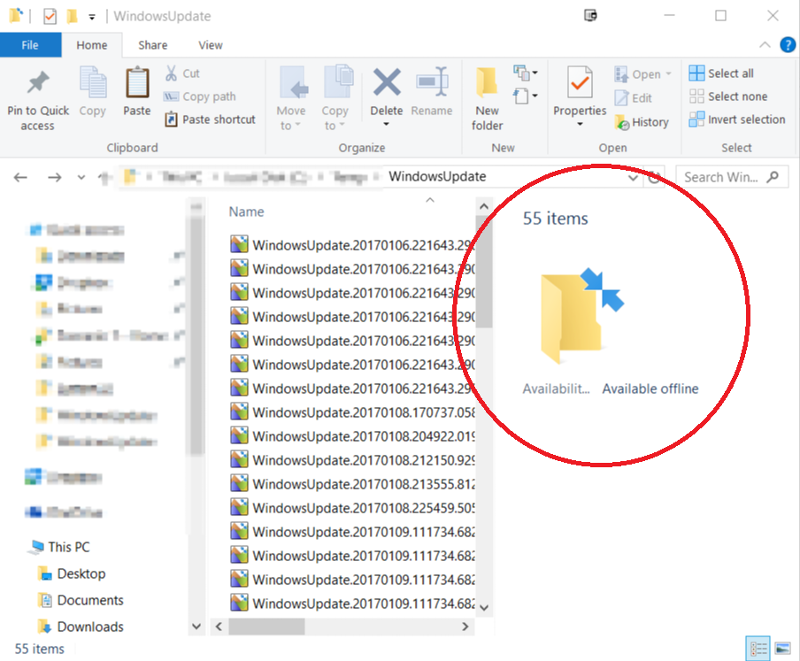The width and height of the screenshot is (800, 661).
Task: Open the Easy access dropdown
Action: tap(525, 96)
